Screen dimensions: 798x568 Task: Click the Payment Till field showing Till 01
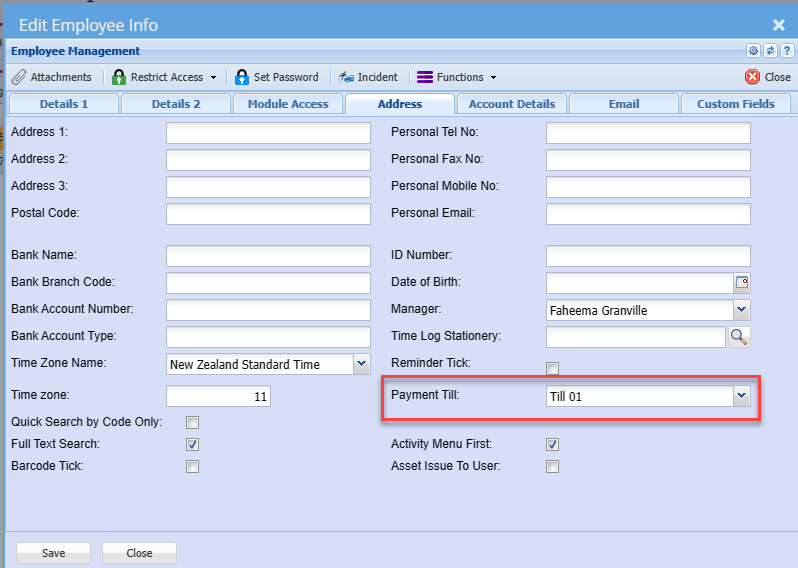click(640, 396)
